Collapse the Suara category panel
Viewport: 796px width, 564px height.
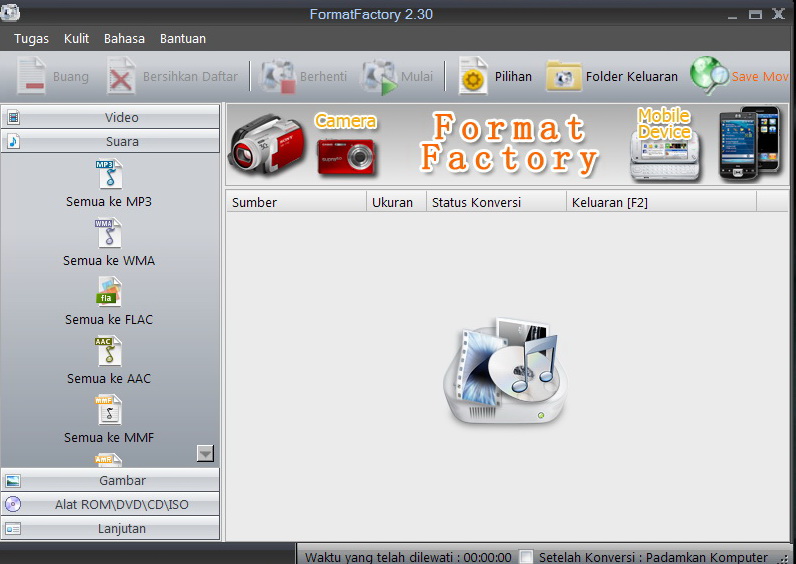pyautogui.click(x=110, y=141)
